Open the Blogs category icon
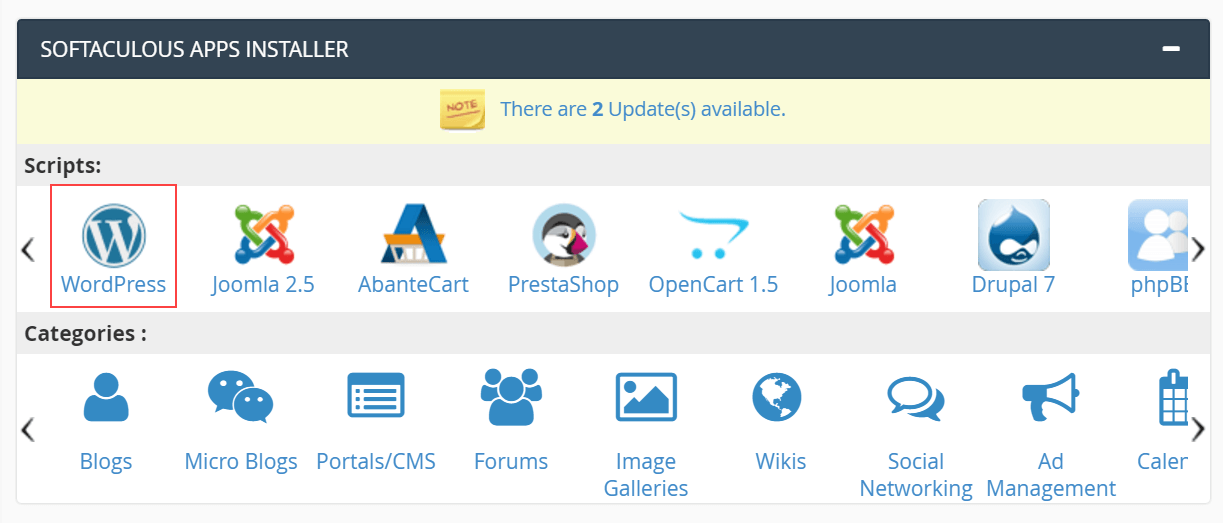The image size is (1223, 523). [x=106, y=397]
